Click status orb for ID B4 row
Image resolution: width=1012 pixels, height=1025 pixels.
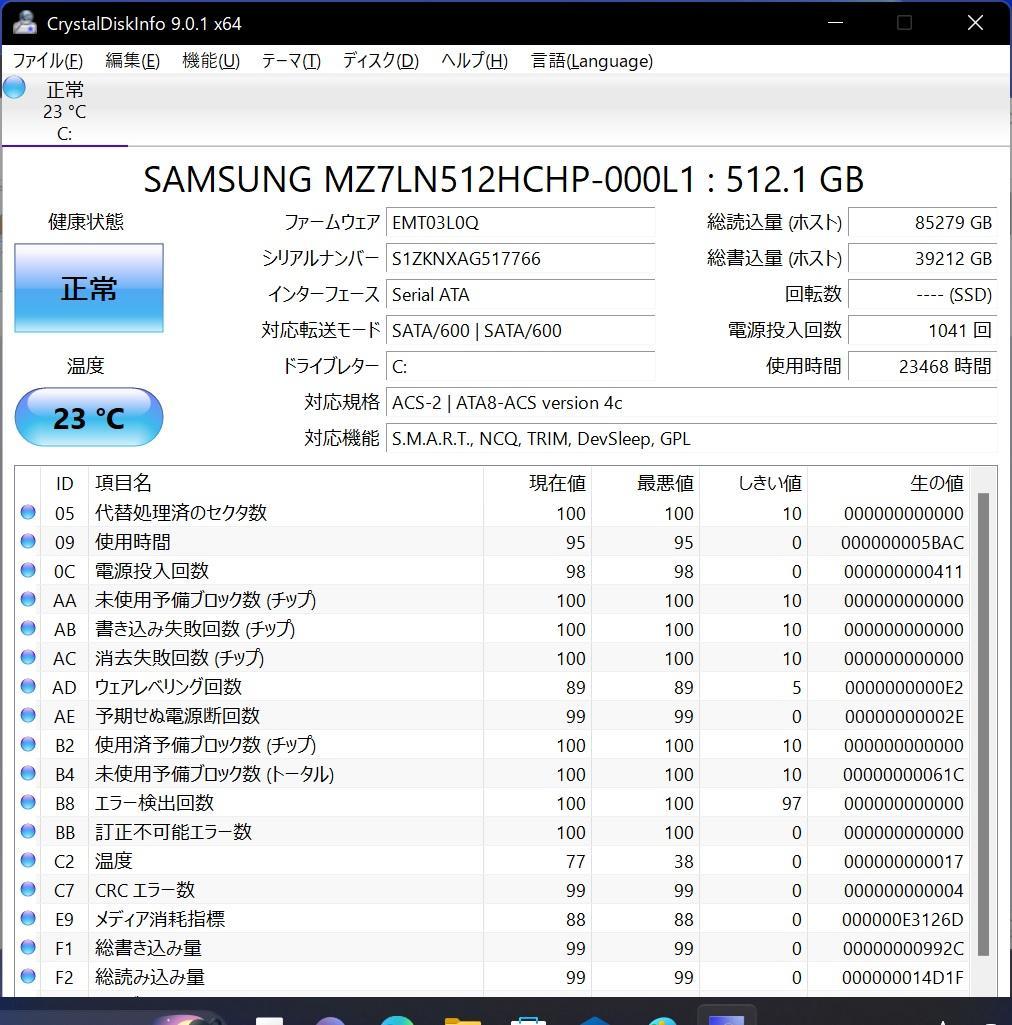tap(27, 773)
